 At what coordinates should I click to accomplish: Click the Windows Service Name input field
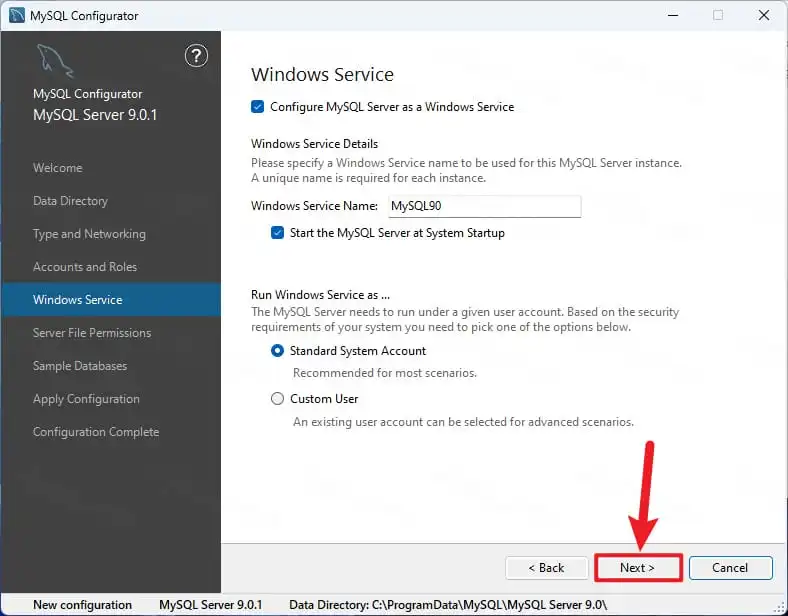point(484,206)
